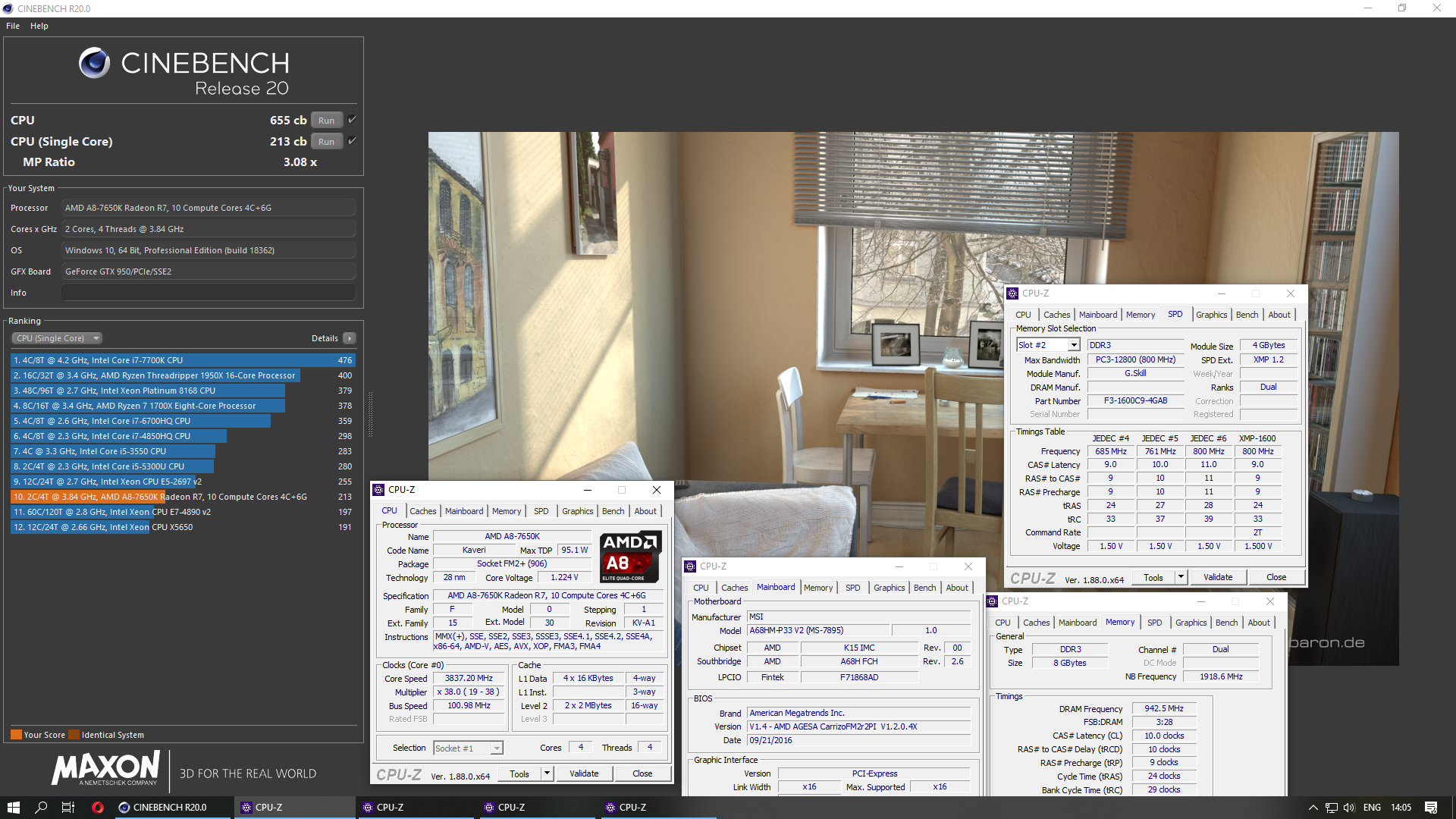Open the Slot #2 memory slot dropdown

1048,345
